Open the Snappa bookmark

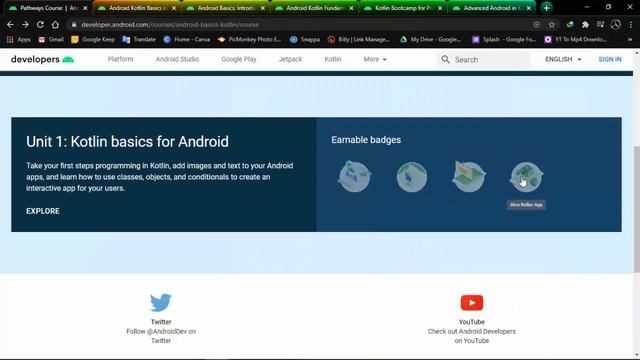click(x=304, y=40)
